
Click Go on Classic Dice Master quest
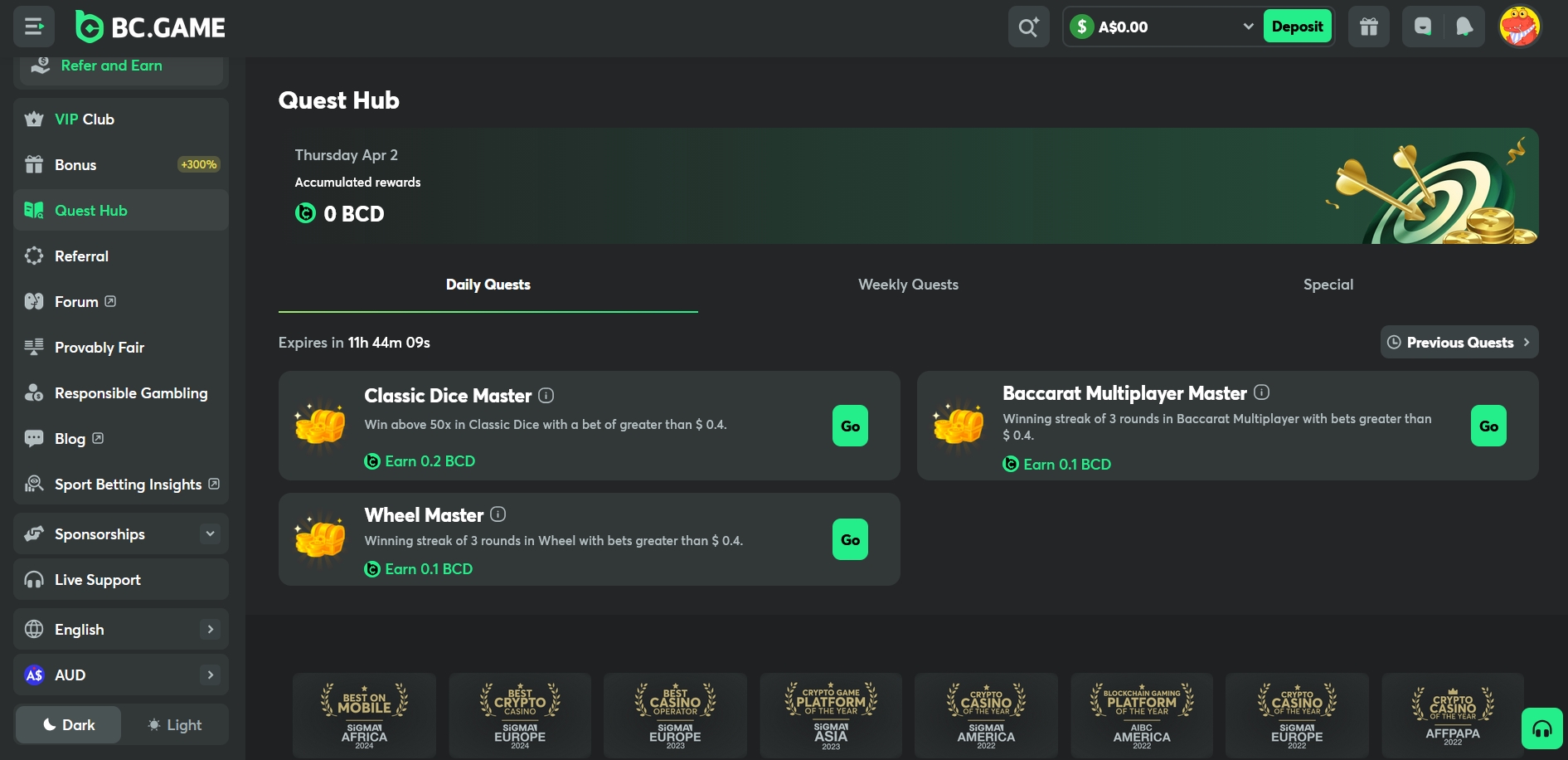tap(849, 425)
